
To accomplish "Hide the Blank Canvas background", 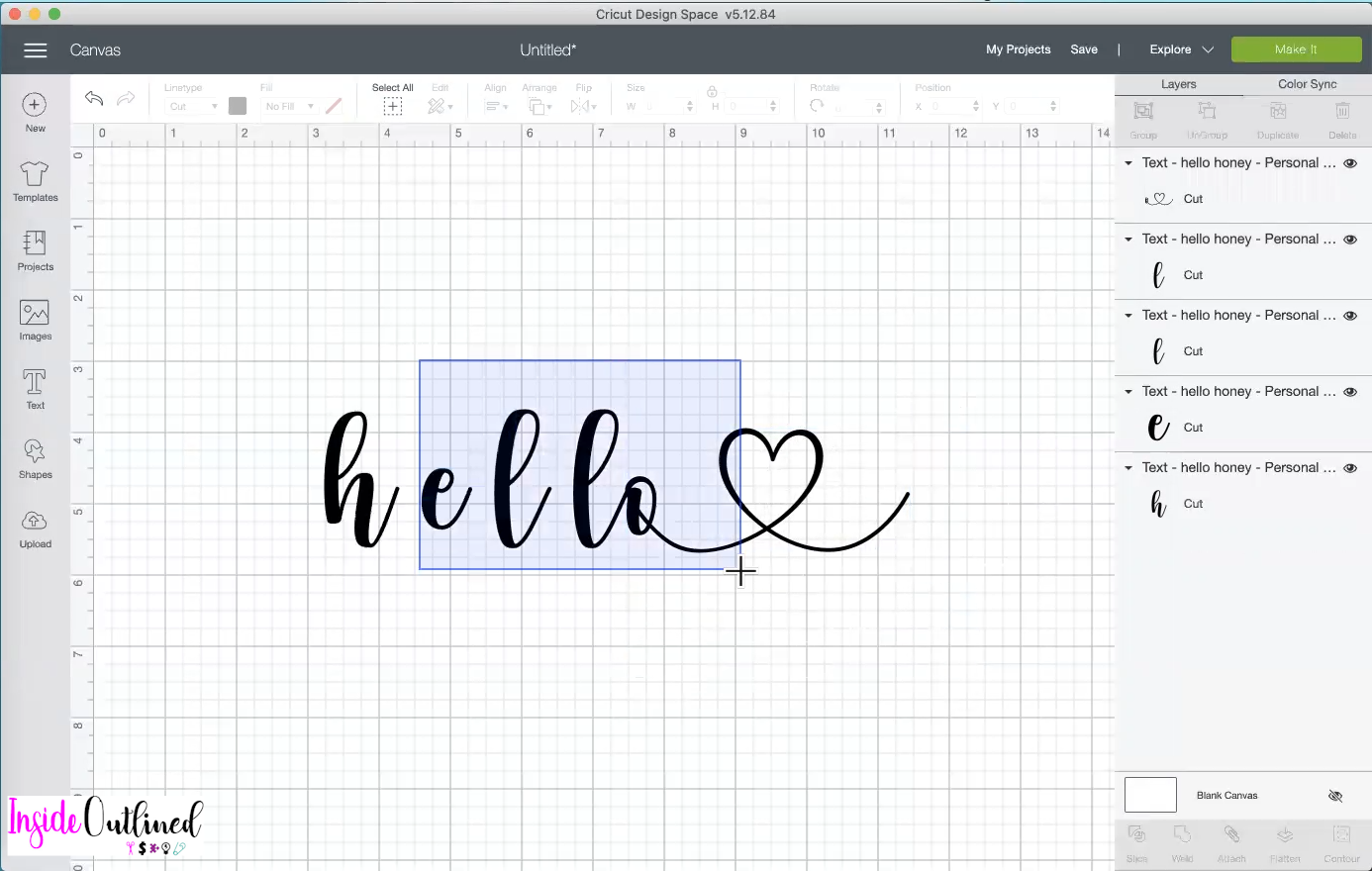I will [x=1335, y=795].
